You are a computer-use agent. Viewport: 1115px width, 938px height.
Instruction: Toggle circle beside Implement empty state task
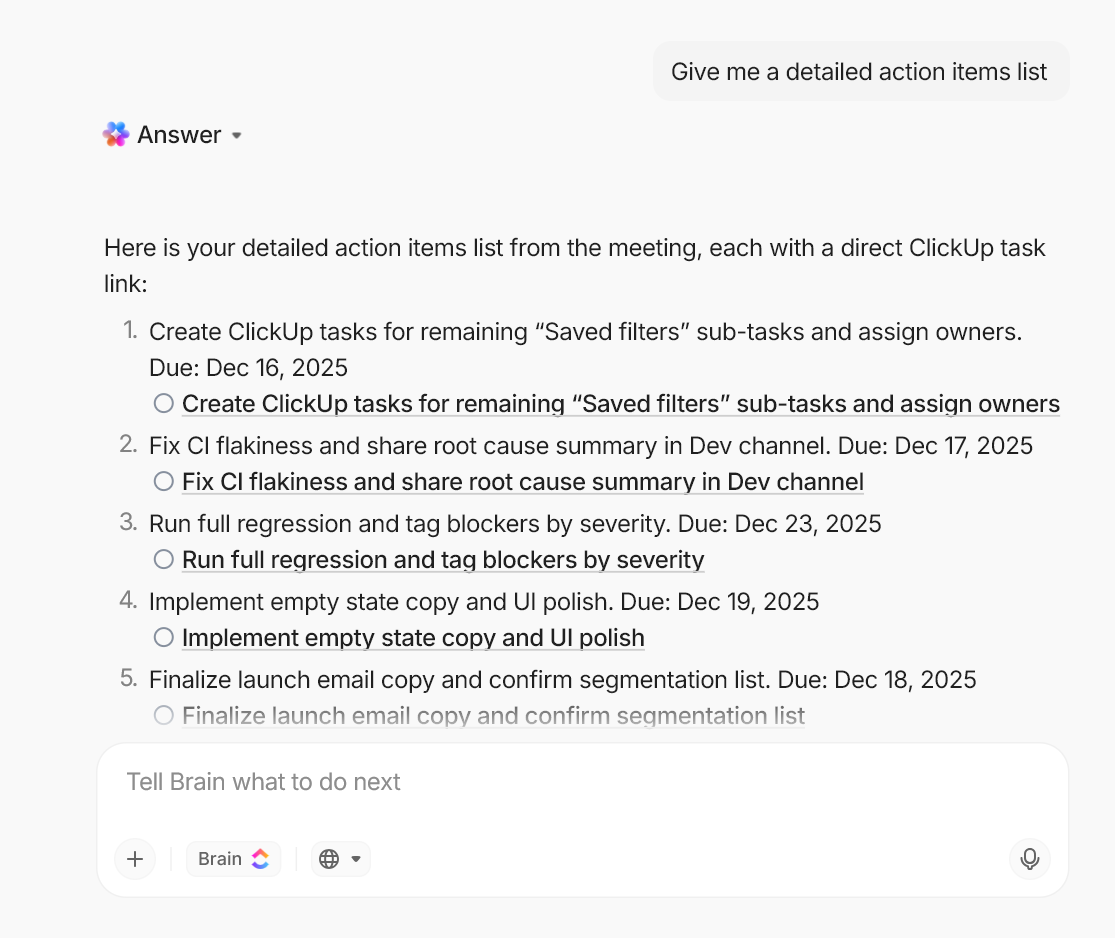163,637
